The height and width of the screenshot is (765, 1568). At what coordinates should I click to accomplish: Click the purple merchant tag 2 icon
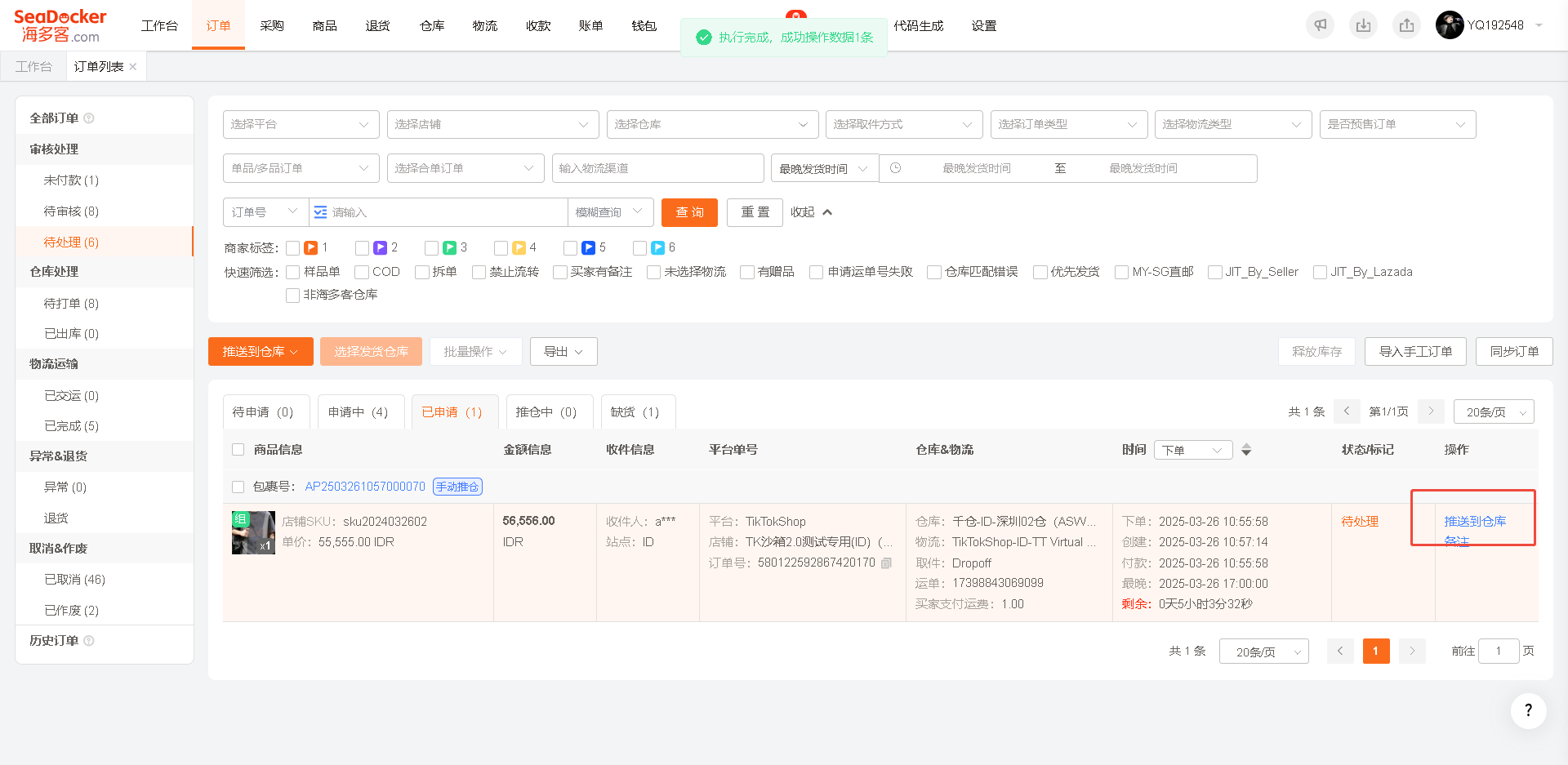pos(380,247)
